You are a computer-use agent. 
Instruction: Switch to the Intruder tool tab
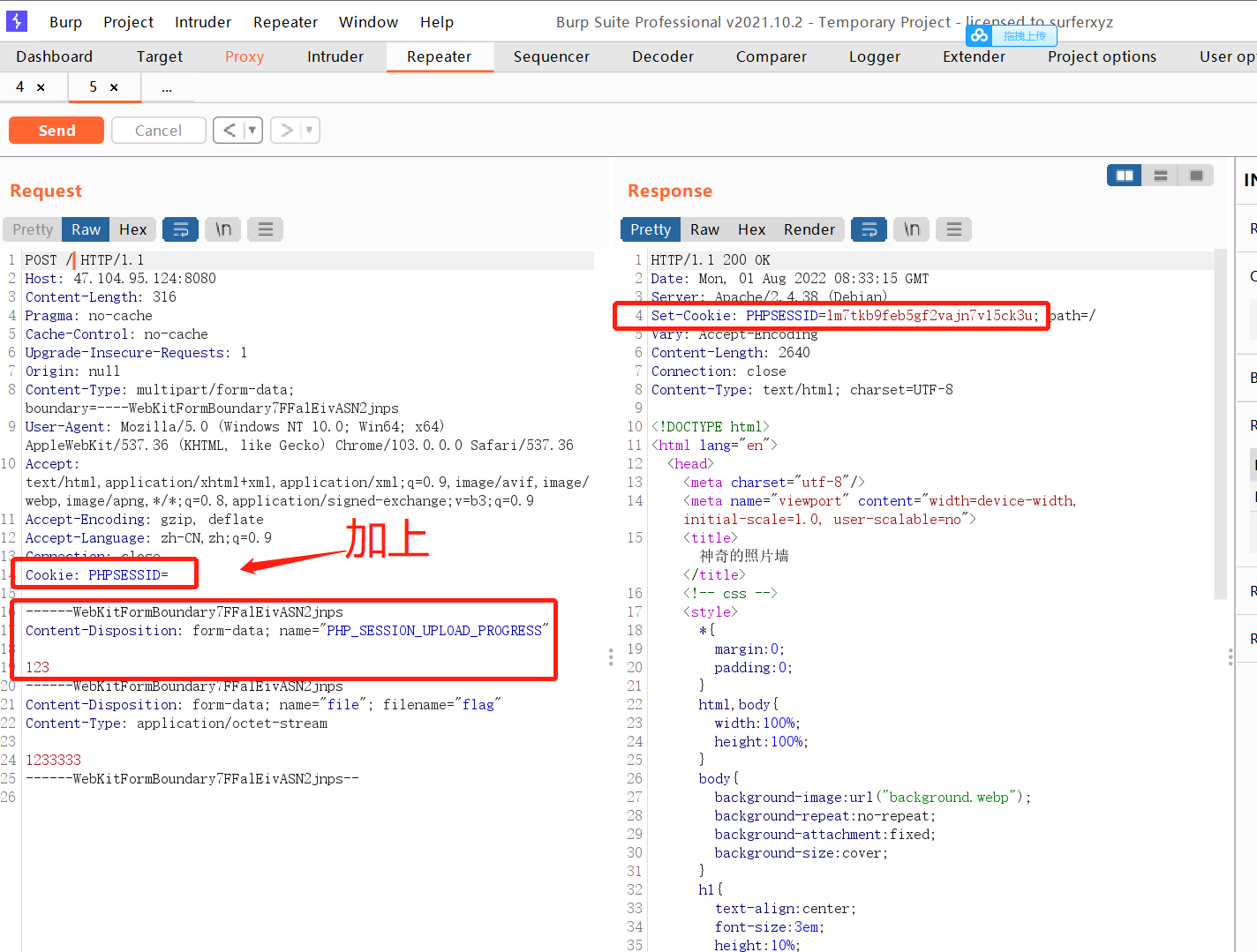335,56
